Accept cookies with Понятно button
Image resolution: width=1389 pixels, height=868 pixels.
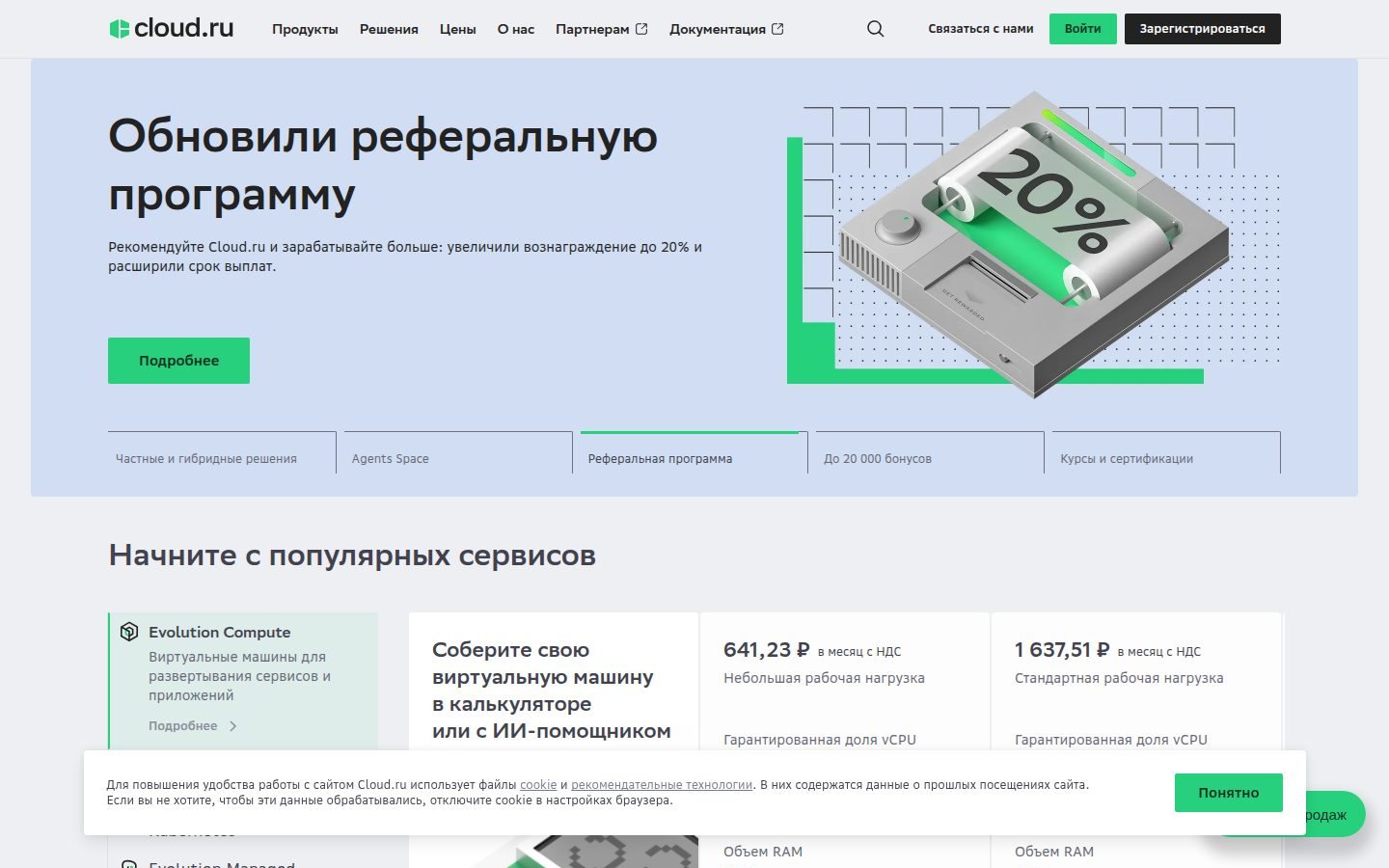(x=1229, y=793)
